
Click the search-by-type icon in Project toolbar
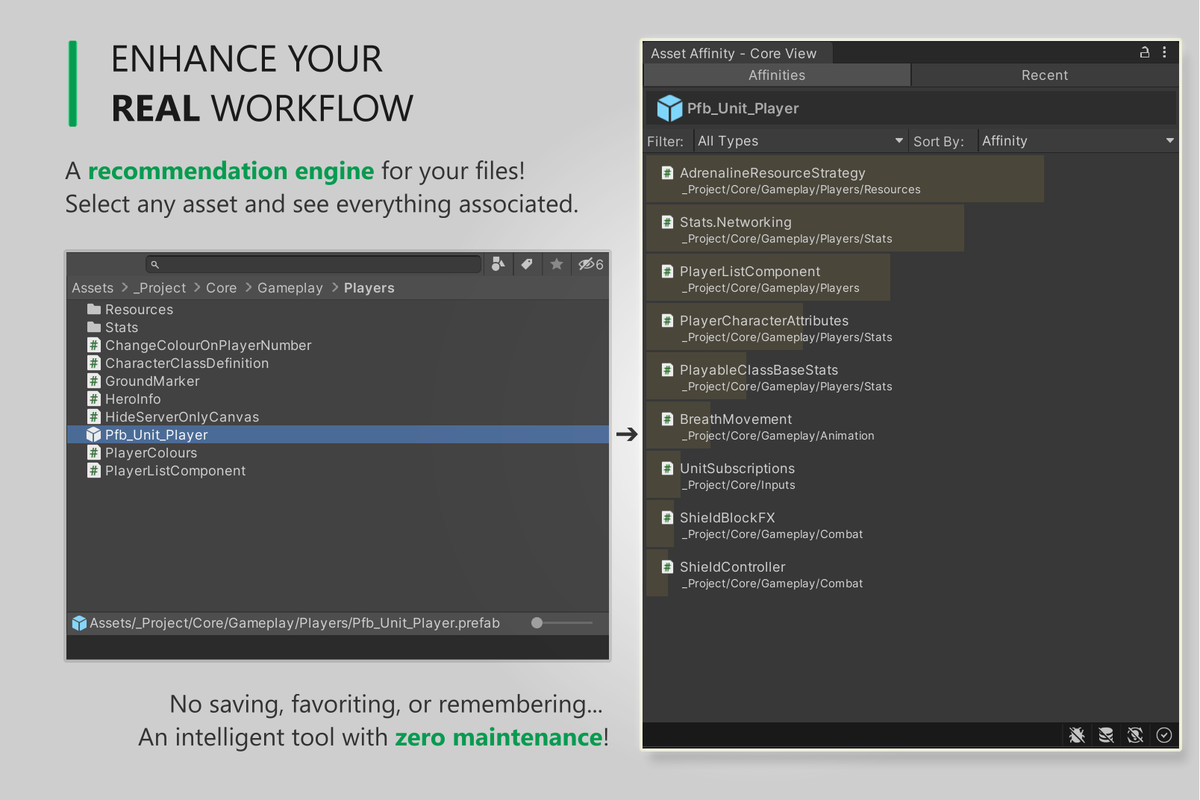(499, 264)
